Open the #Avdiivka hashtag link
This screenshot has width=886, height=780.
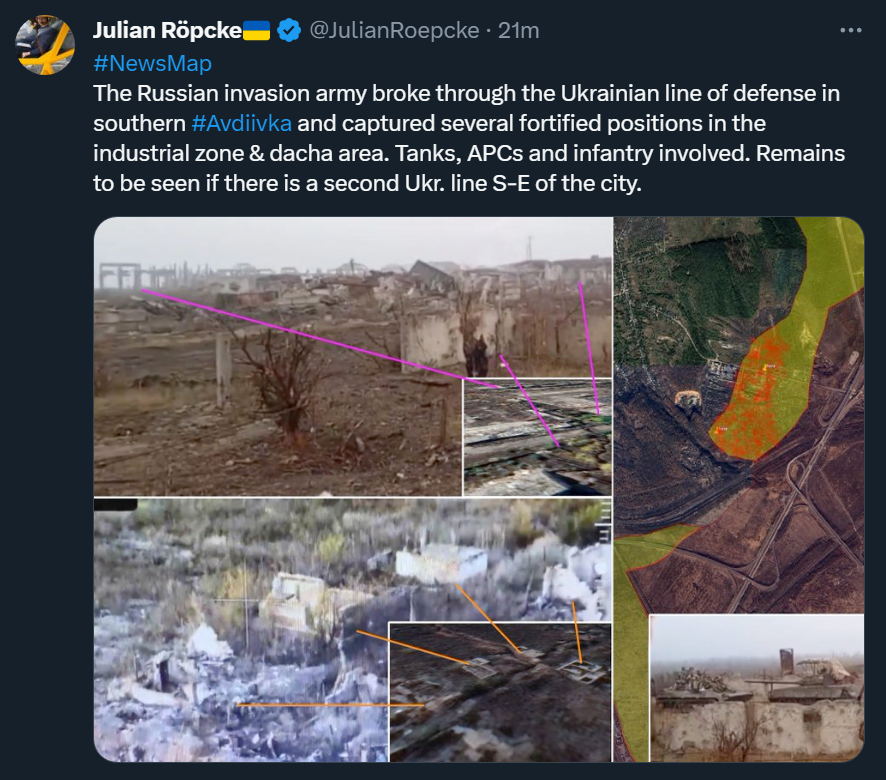coord(242,123)
